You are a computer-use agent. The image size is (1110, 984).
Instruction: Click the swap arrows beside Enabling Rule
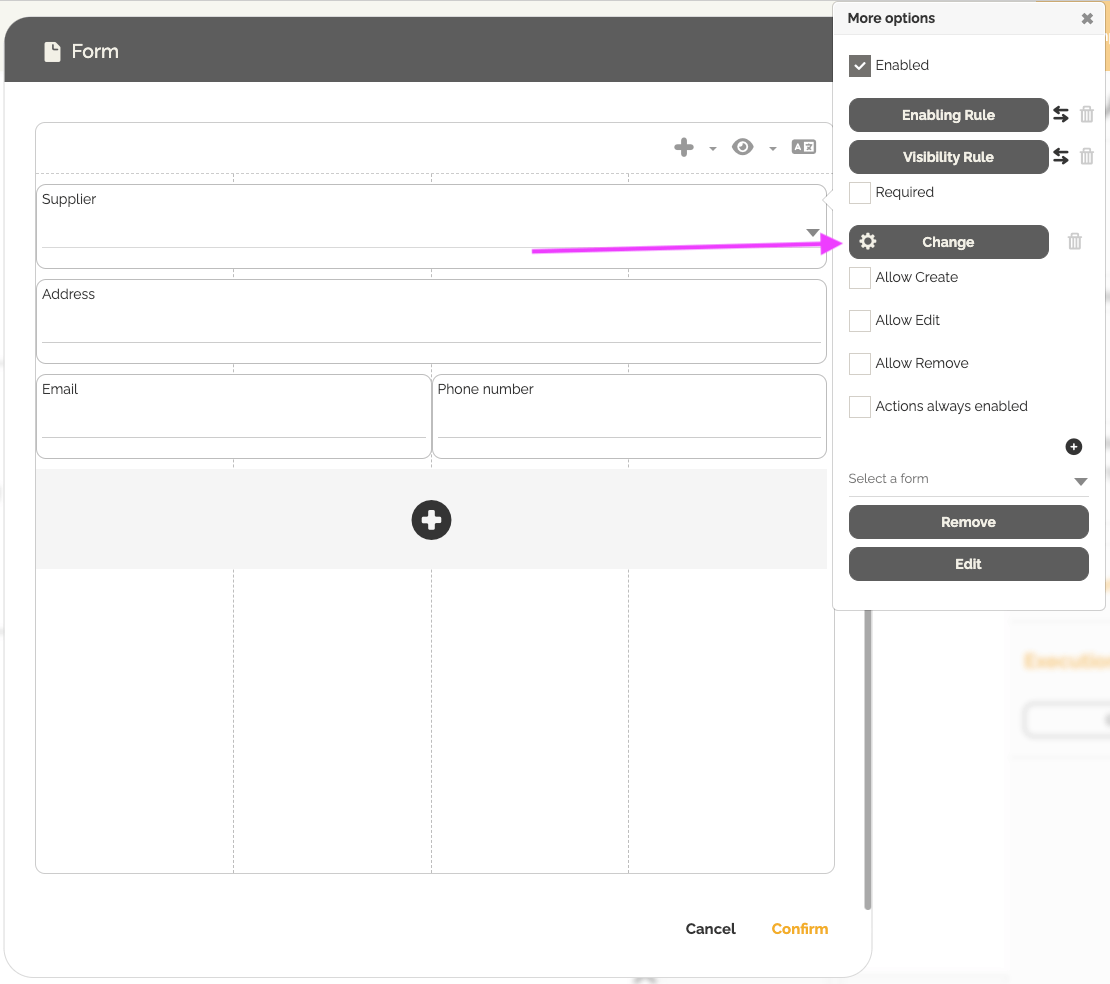pos(1061,115)
